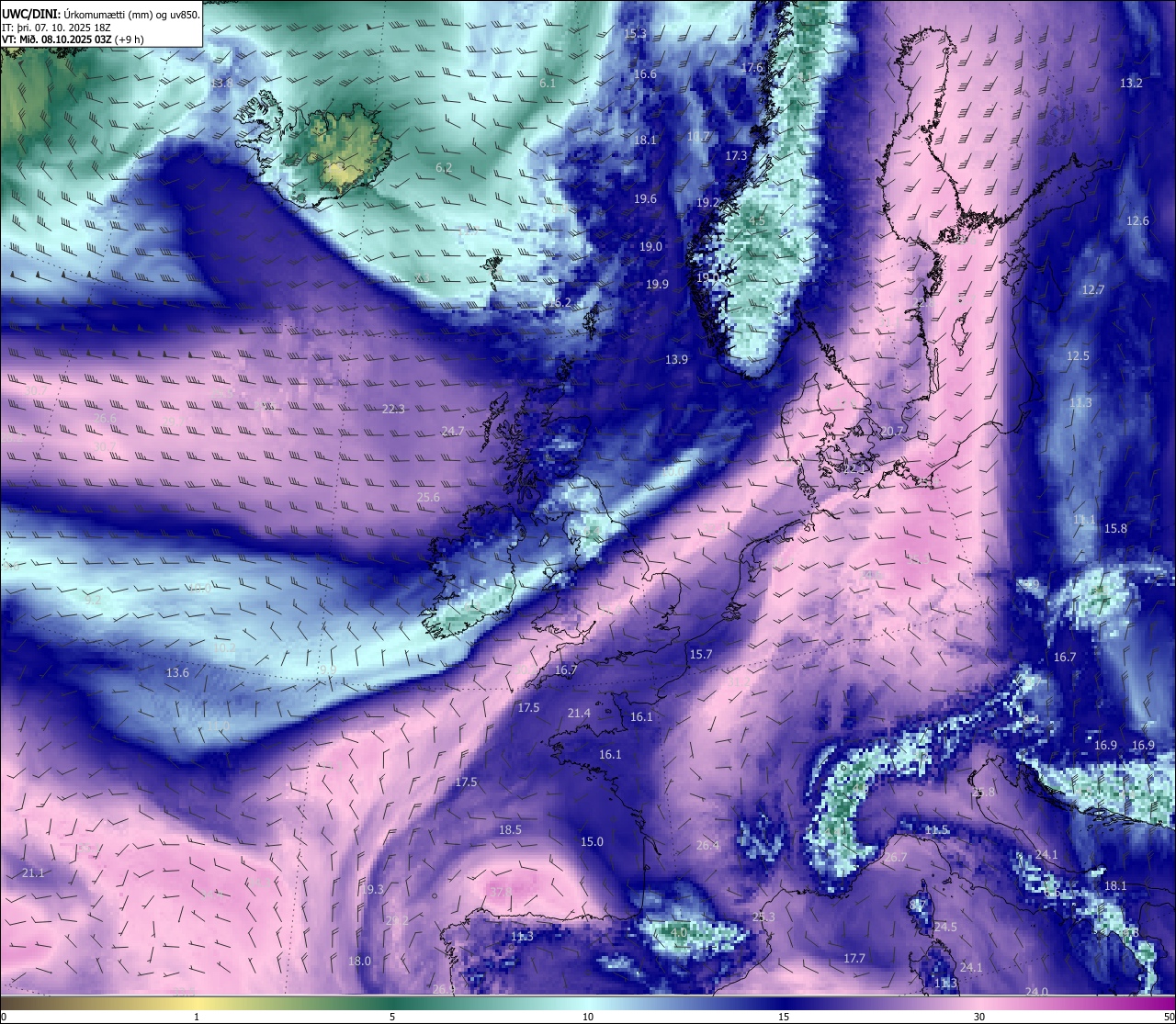1176x1024 pixels.
Task: Click the 16.6 value label
Action: (645, 74)
